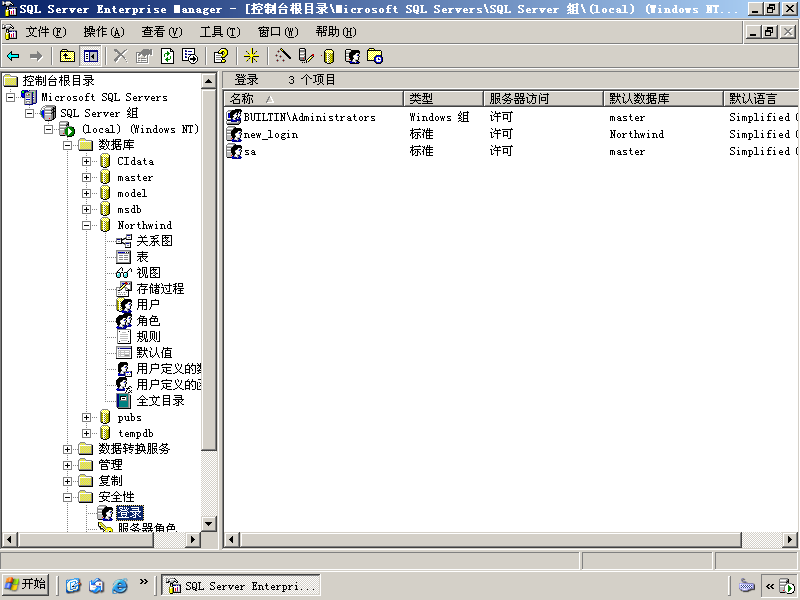Click the yellow star New icon
The height and width of the screenshot is (600, 800).
[x=251, y=56]
